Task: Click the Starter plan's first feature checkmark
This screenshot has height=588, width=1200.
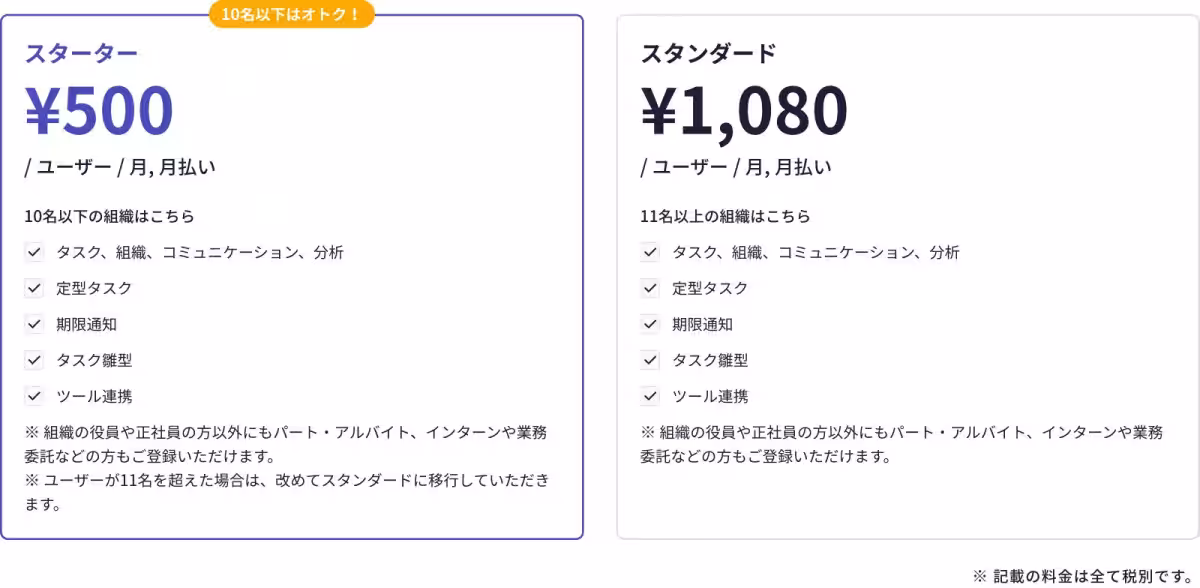Action: (x=35, y=252)
